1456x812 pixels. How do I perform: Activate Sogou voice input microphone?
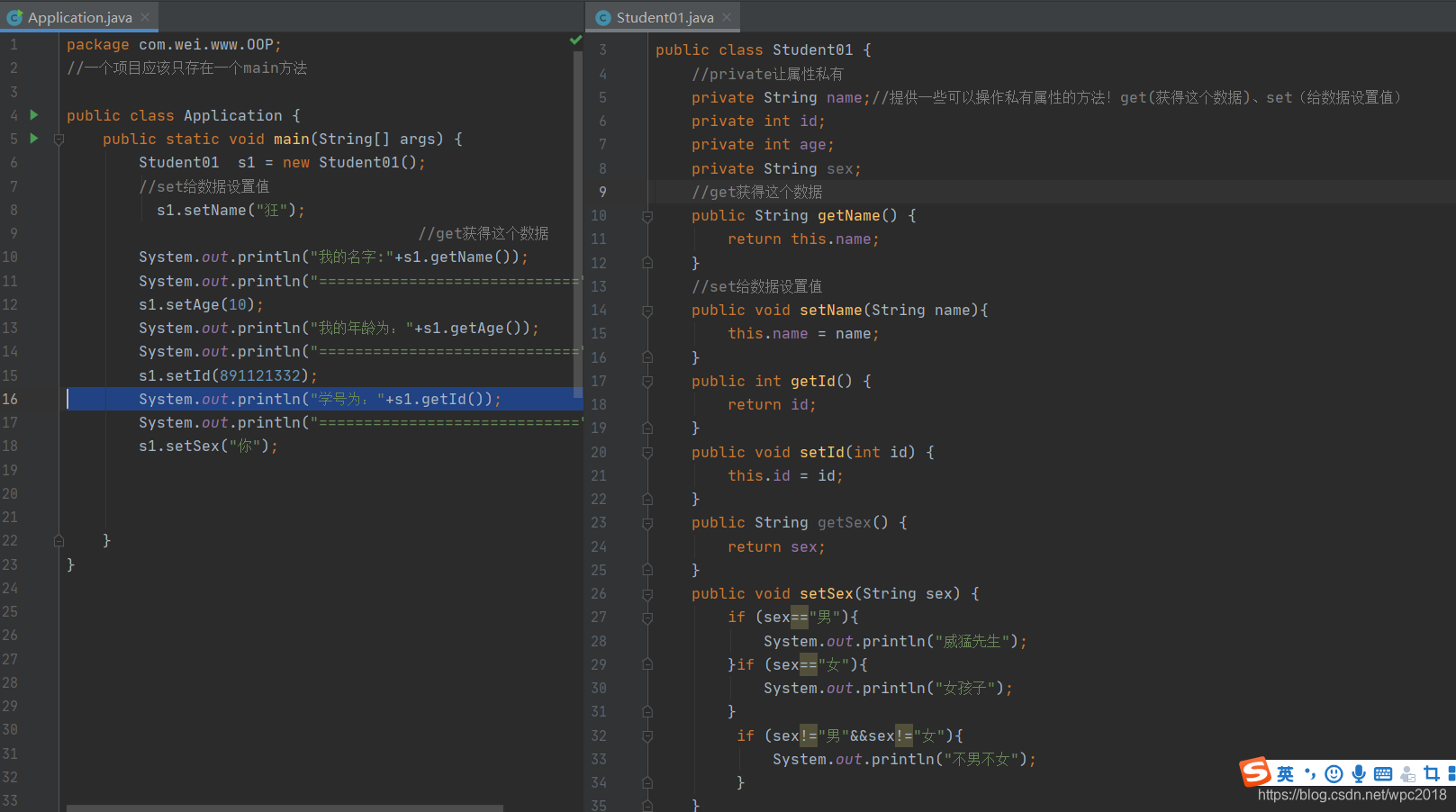pyautogui.click(x=1359, y=774)
